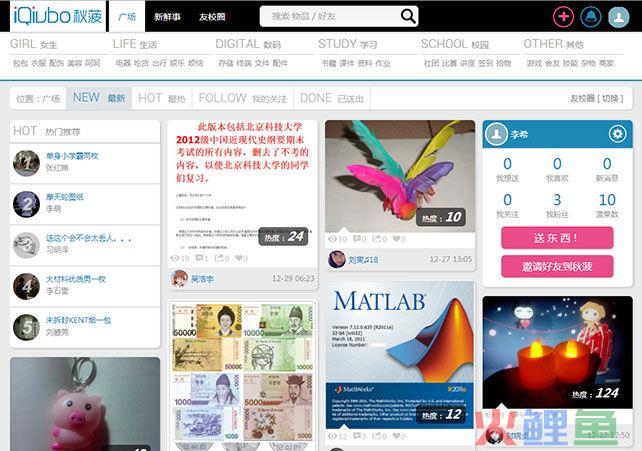Open the STUDY 学习 category
The width and height of the screenshot is (642, 451).
[348, 44]
